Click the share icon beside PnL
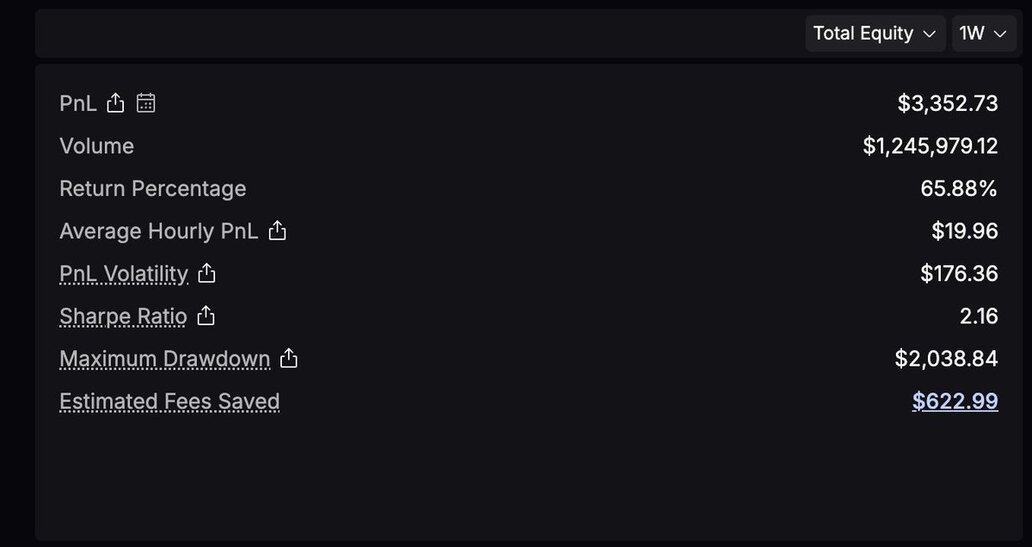The image size is (1032, 547). pyautogui.click(x=115, y=103)
